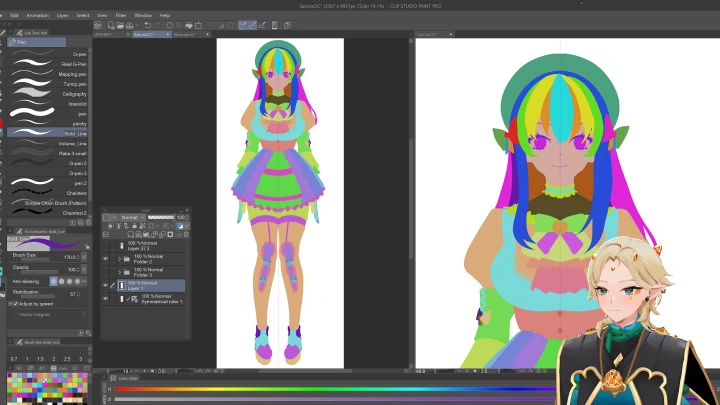This screenshot has height=405, width=720.
Task: Open the layer color blue swatch dropdown arrow
Action: (x=186, y=226)
